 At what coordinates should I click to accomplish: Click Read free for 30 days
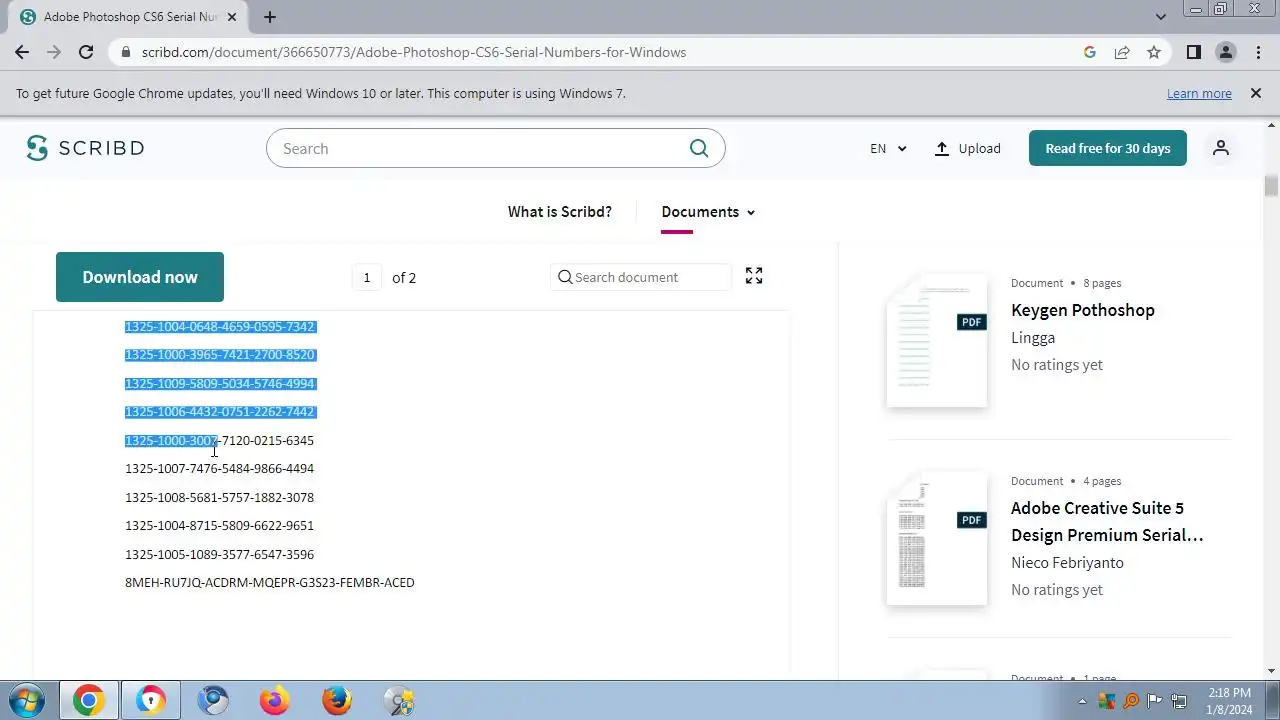tap(1108, 148)
